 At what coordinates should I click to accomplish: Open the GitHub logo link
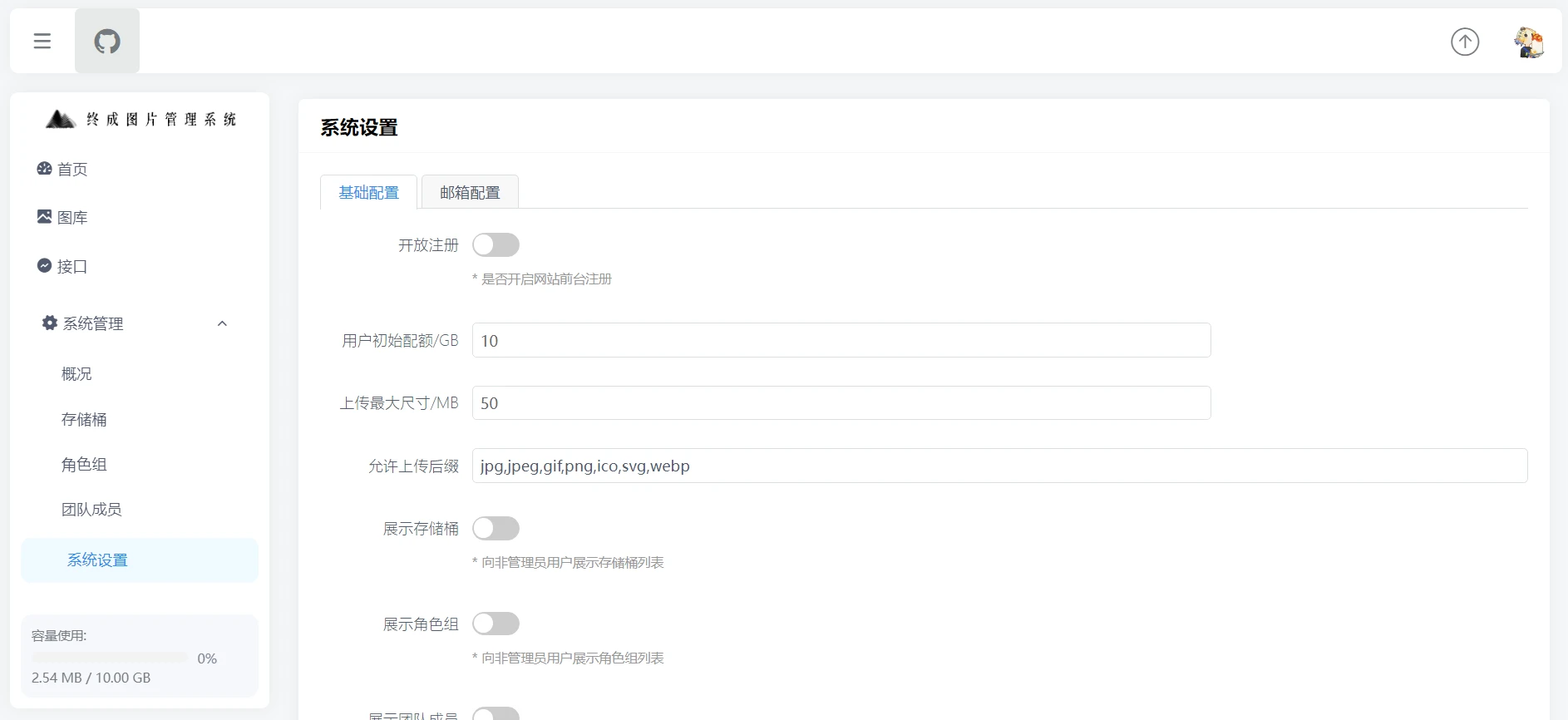pos(107,41)
